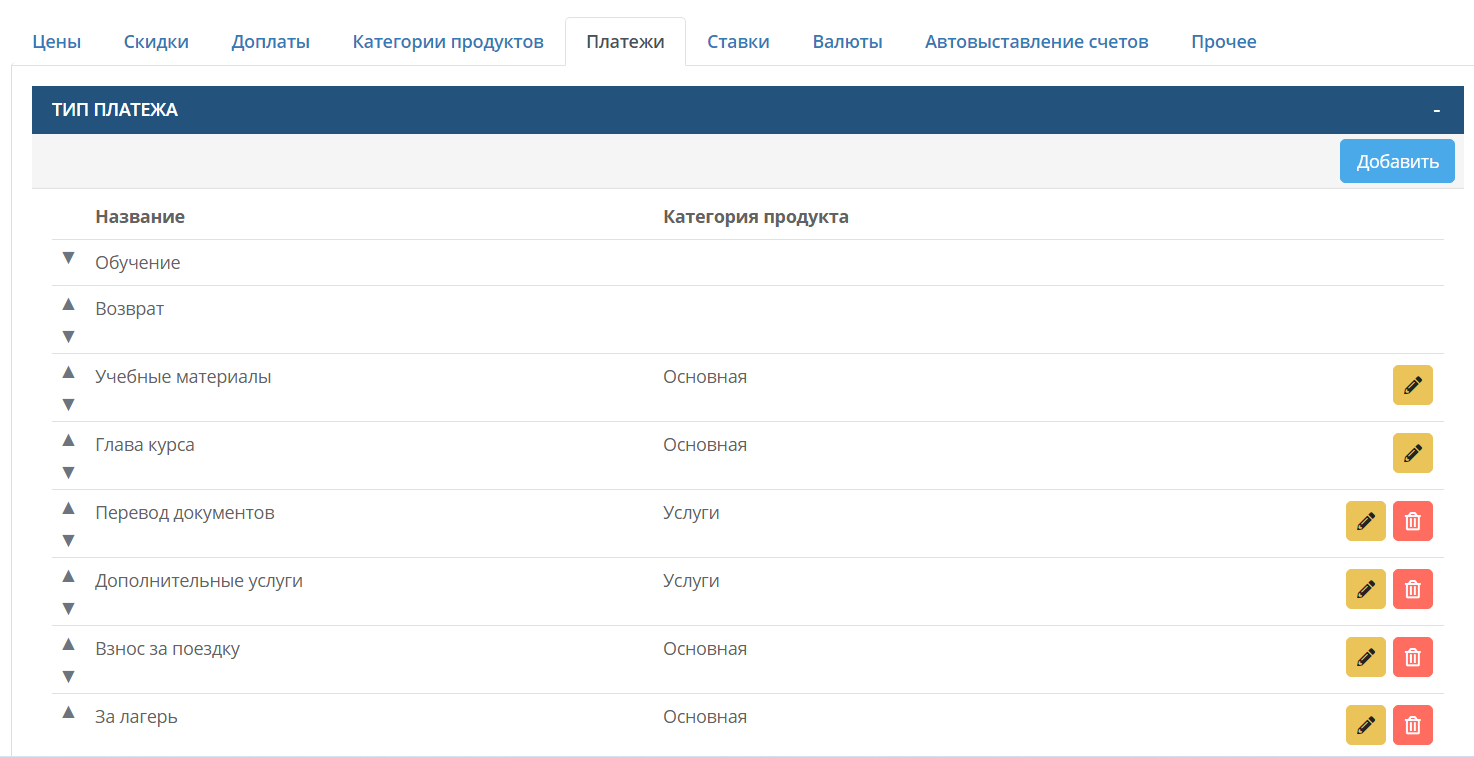Click Услуги category of Перевод документов
The image size is (1474, 757).
coord(691,513)
